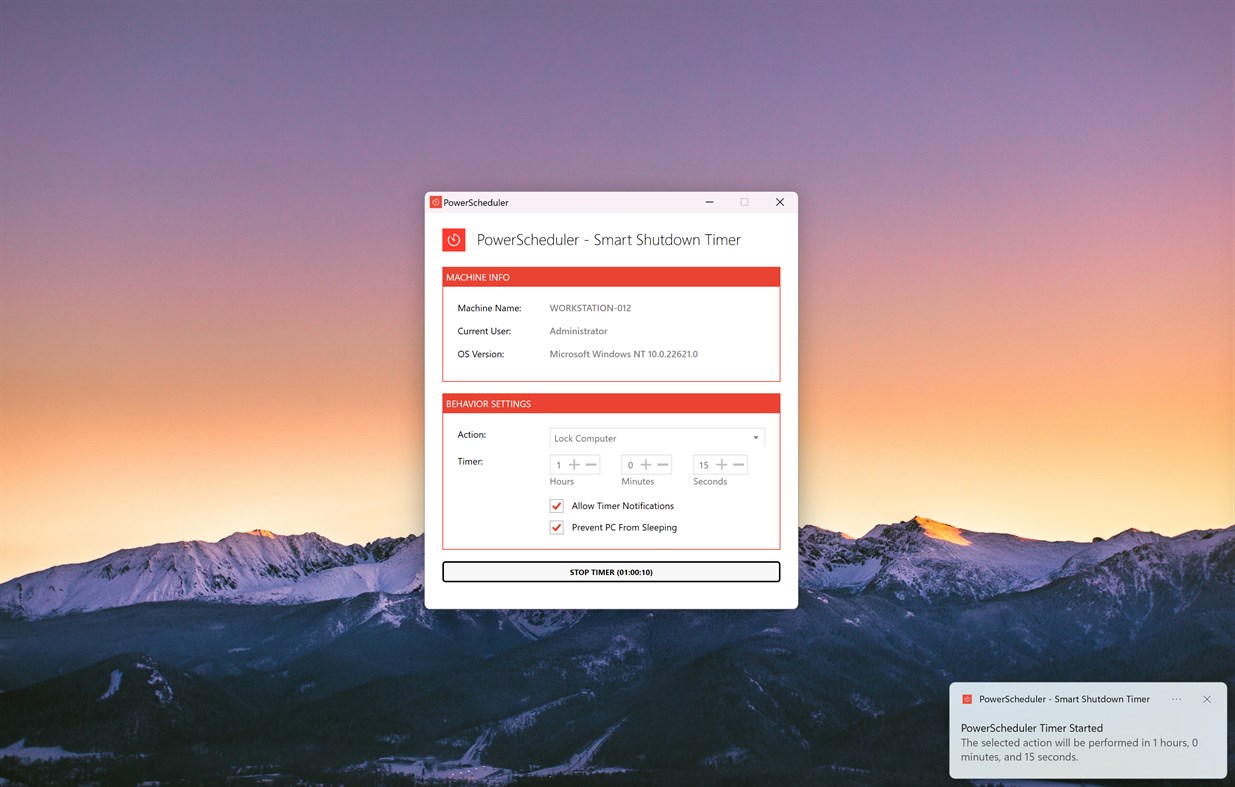1235x787 pixels.
Task: Open the PowerScheduler Timer Started notification
Action: tap(1088, 730)
